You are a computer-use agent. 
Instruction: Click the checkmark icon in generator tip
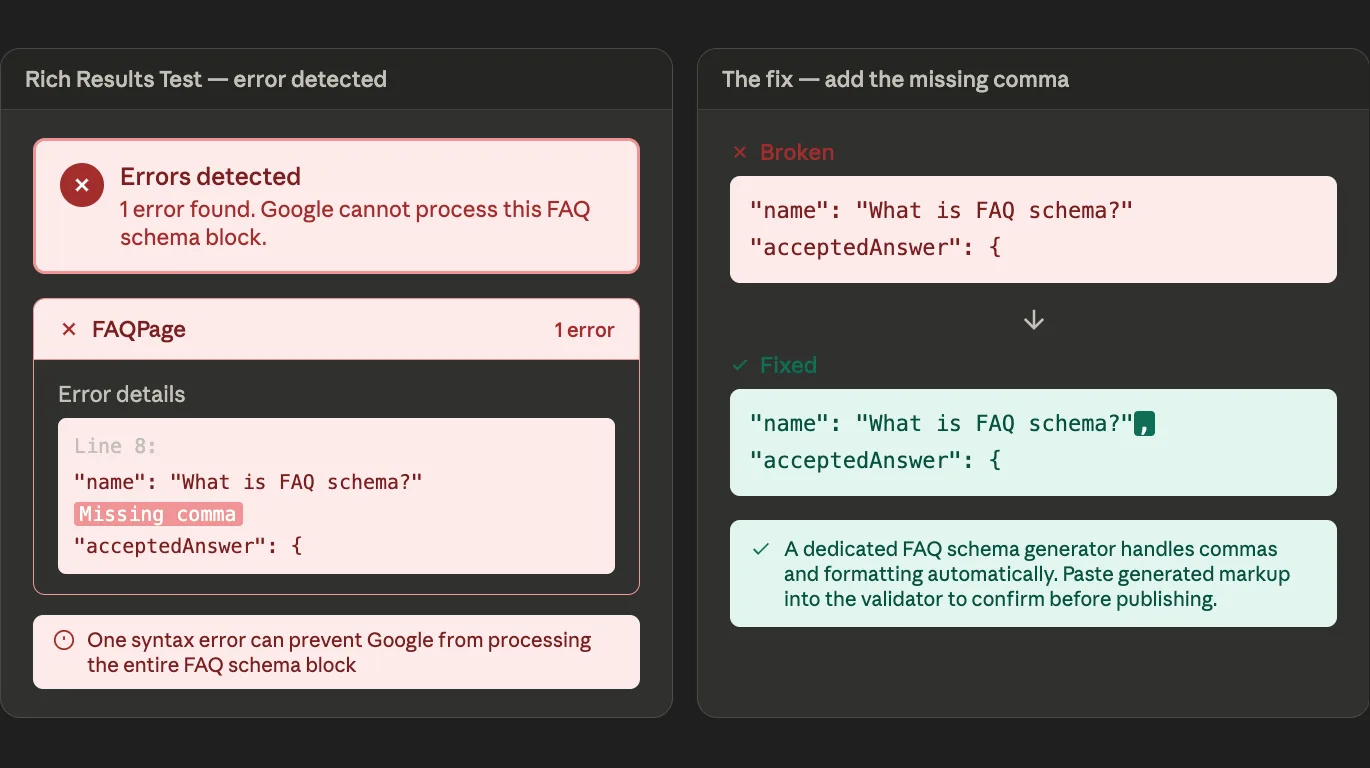[761, 549]
